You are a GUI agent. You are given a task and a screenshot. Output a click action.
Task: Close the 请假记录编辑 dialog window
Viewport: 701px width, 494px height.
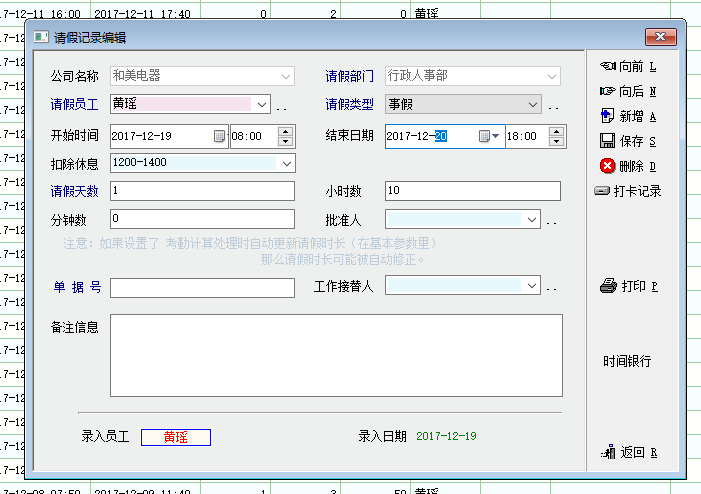pos(661,37)
